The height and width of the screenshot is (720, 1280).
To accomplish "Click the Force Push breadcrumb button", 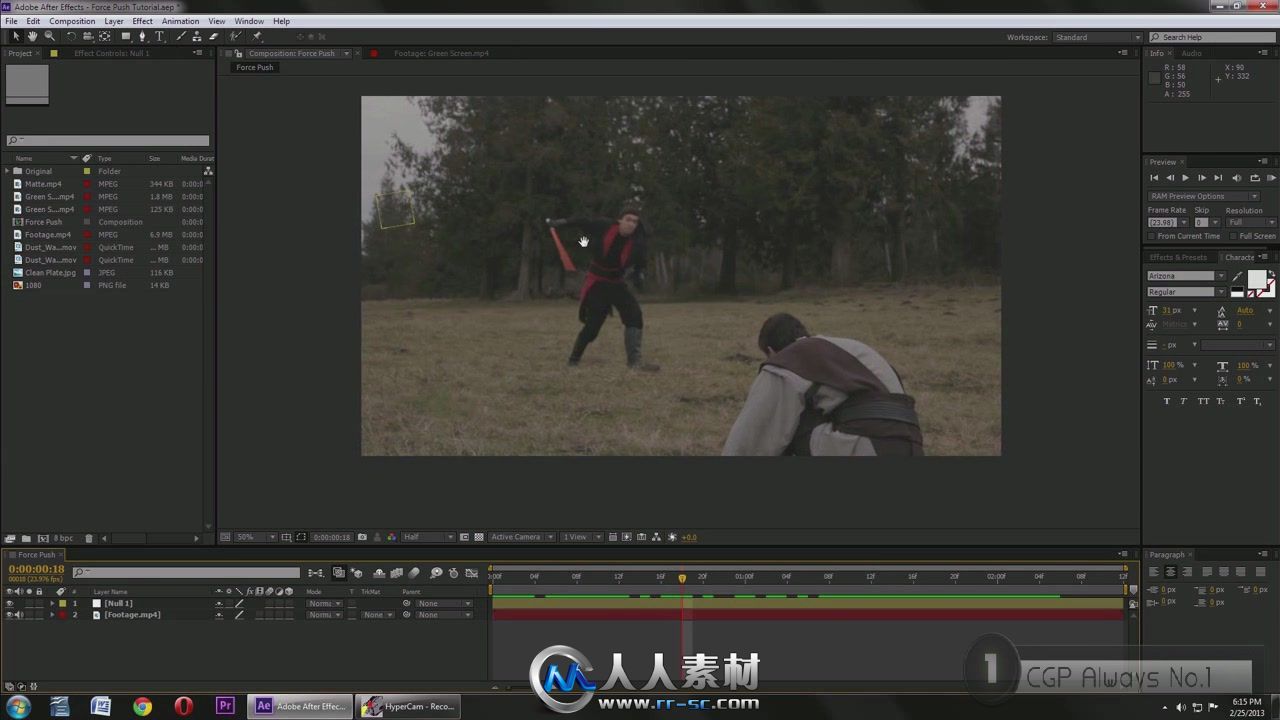I will tap(254, 67).
